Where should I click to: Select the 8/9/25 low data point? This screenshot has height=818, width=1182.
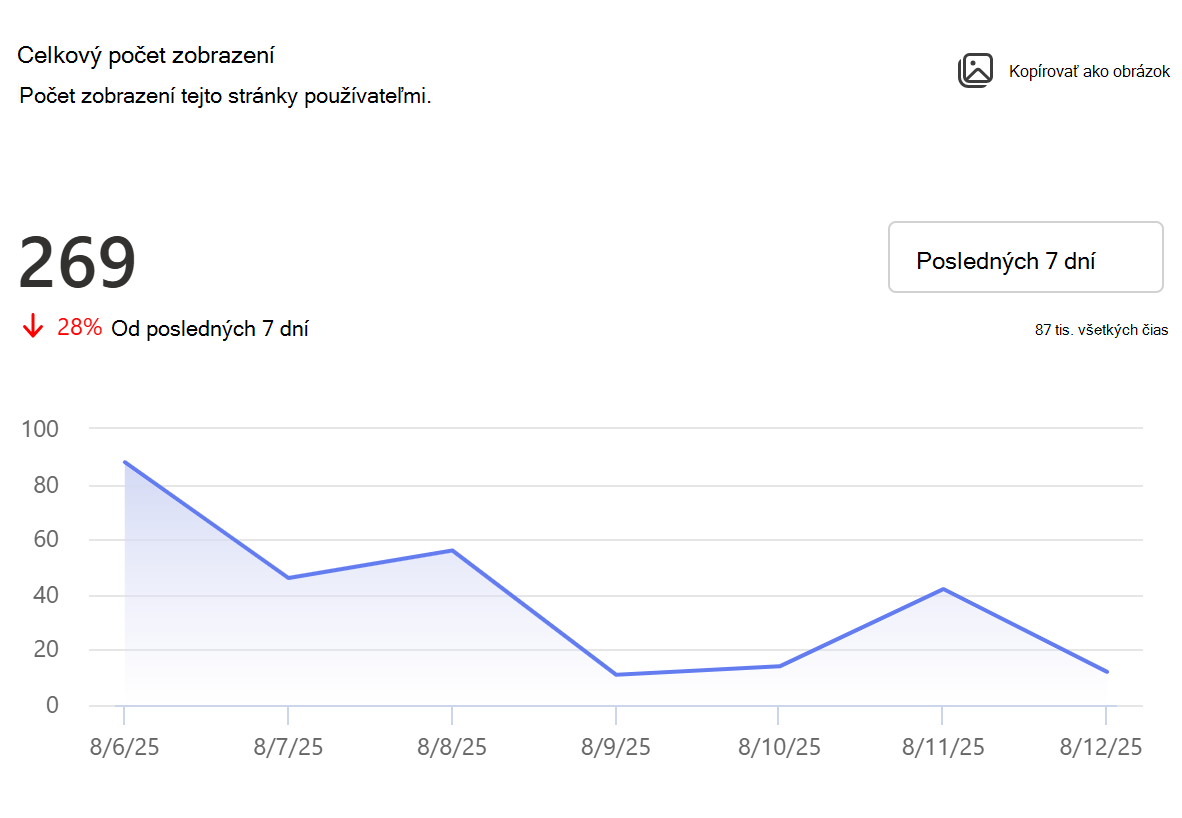point(616,674)
